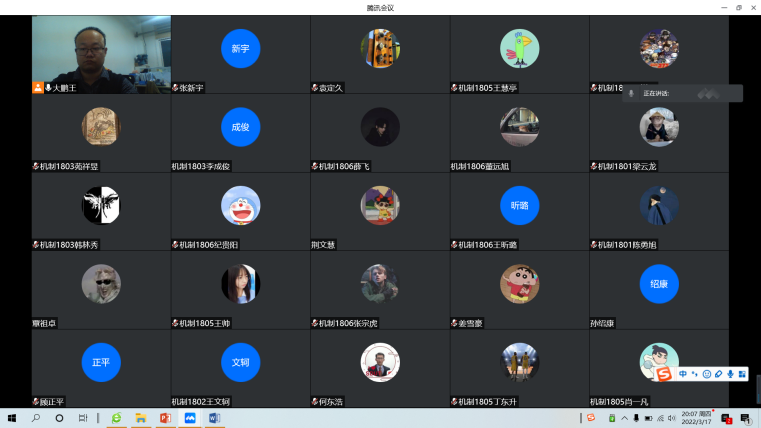Click 机制1806纪贵阳 Doraemon avatar
The height and width of the screenshot is (428, 761).
pos(240,205)
